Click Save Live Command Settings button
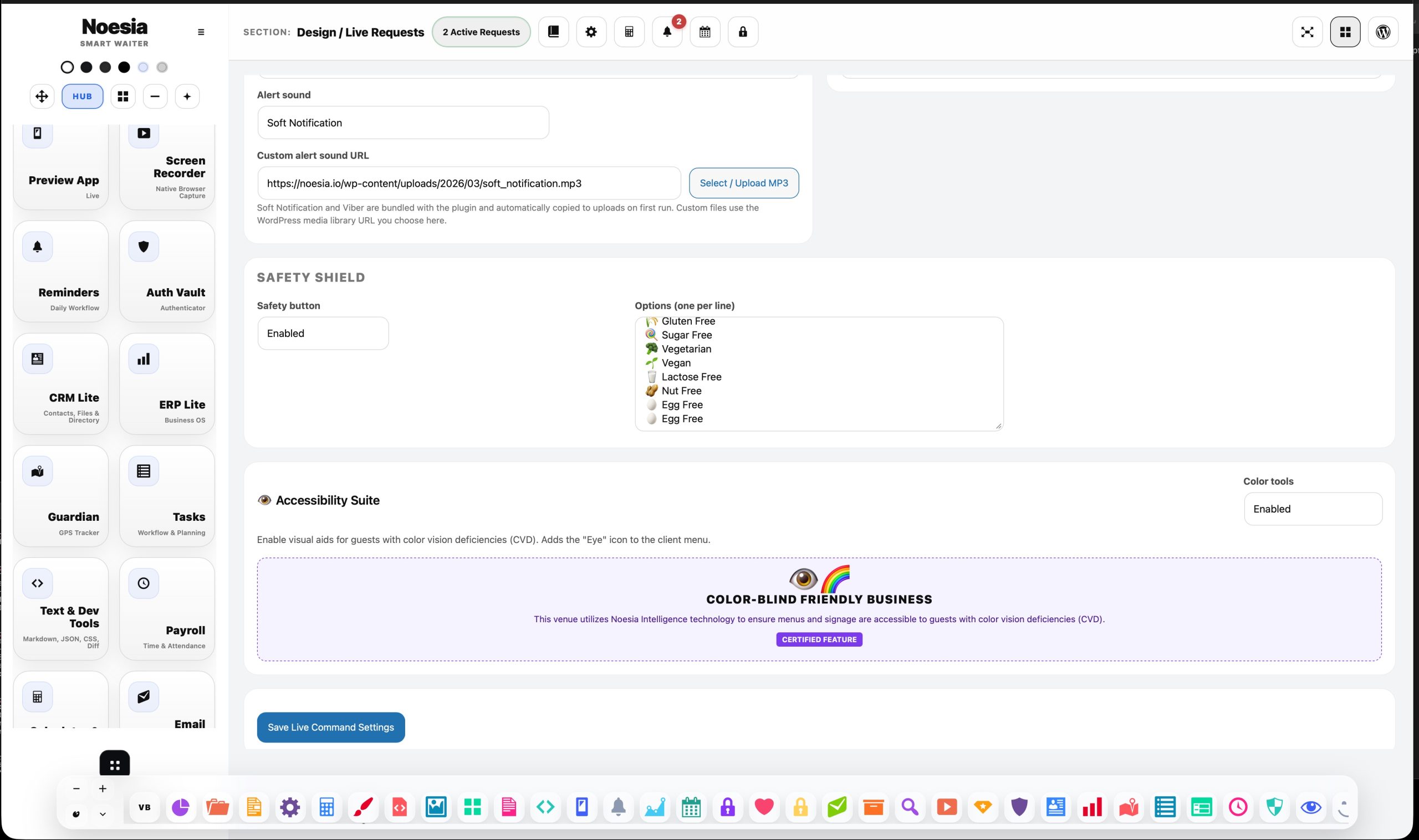1419x840 pixels. pyautogui.click(x=331, y=728)
